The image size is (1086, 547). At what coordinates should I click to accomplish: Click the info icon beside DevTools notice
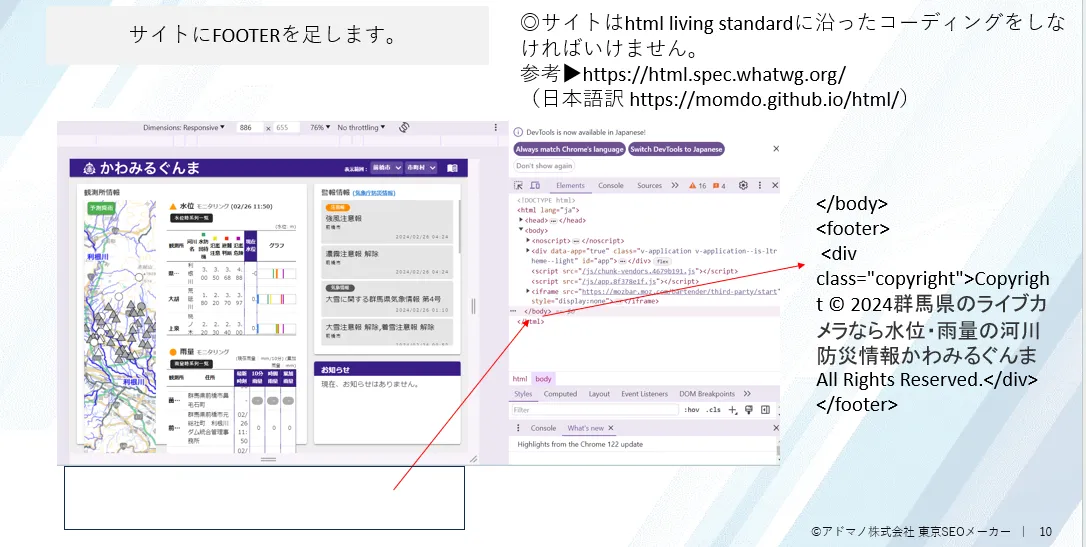click(x=517, y=132)
